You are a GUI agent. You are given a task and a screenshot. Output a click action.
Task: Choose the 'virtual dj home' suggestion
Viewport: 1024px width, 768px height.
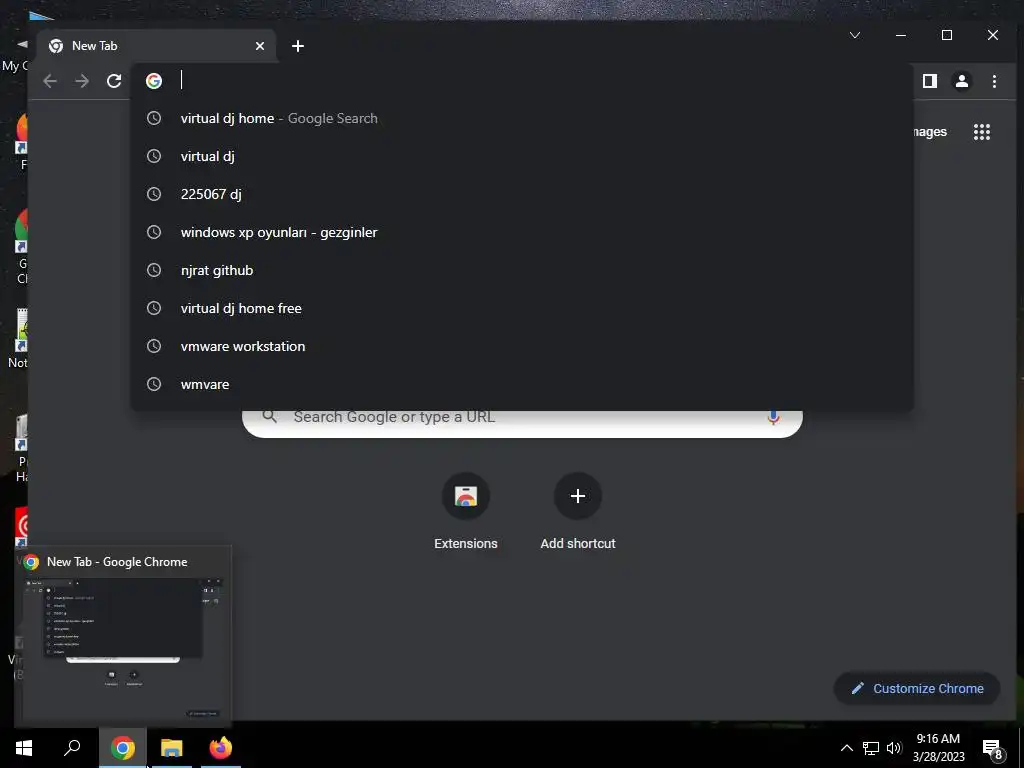click(521, 118)
